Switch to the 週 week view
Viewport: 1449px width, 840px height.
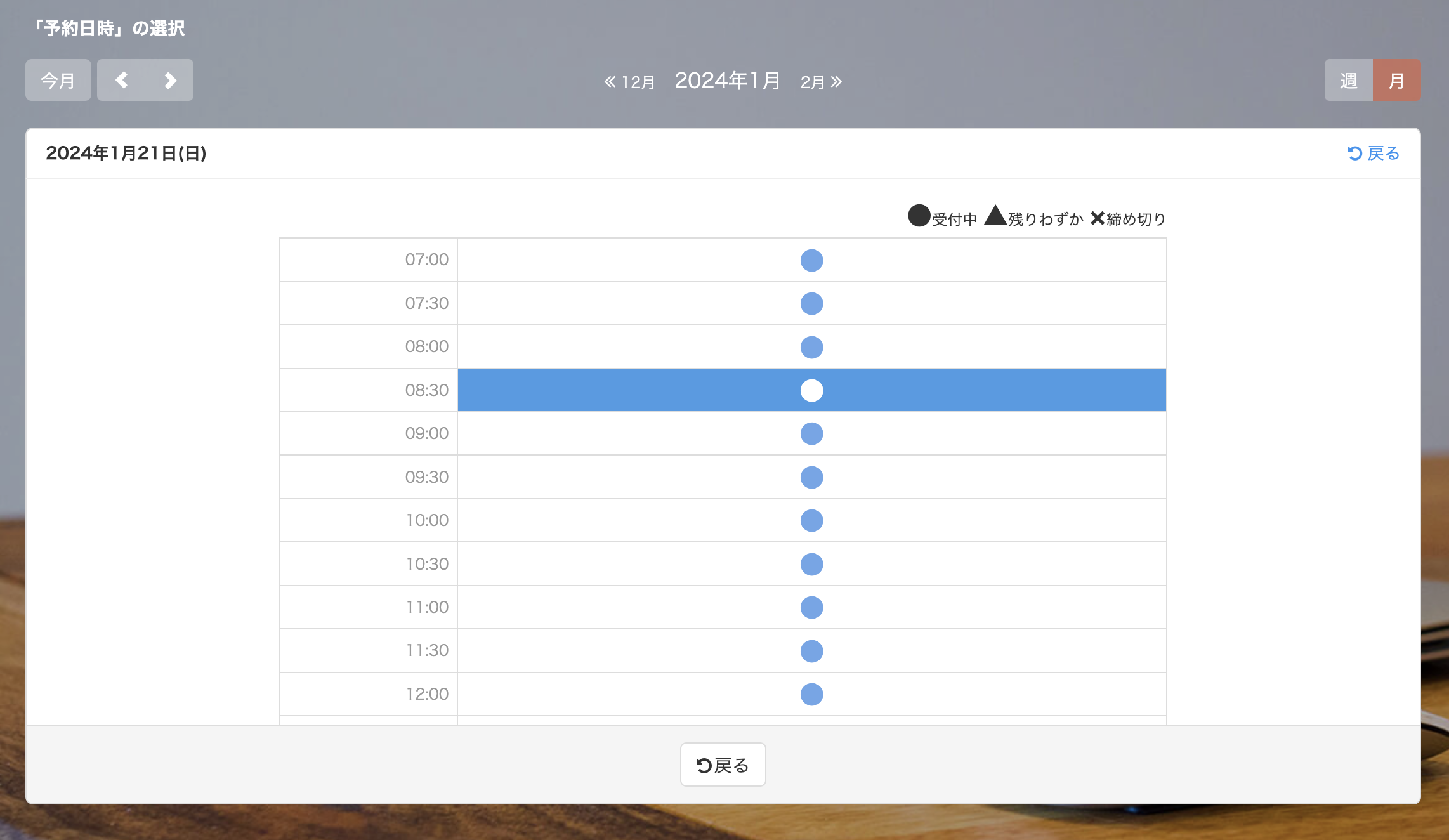tap(1348, 81)
